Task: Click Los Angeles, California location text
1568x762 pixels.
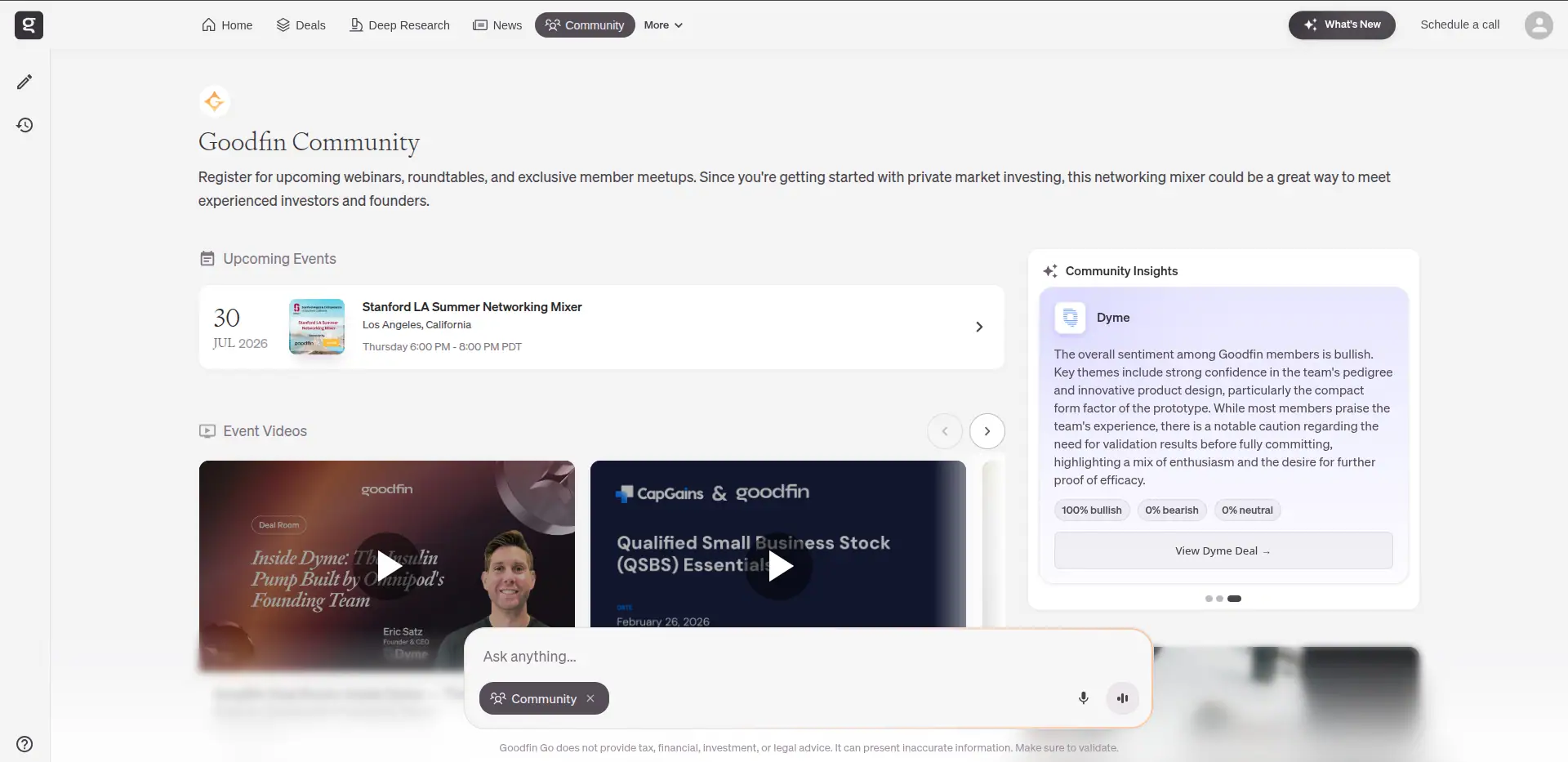Action: [x=416, y=325]
